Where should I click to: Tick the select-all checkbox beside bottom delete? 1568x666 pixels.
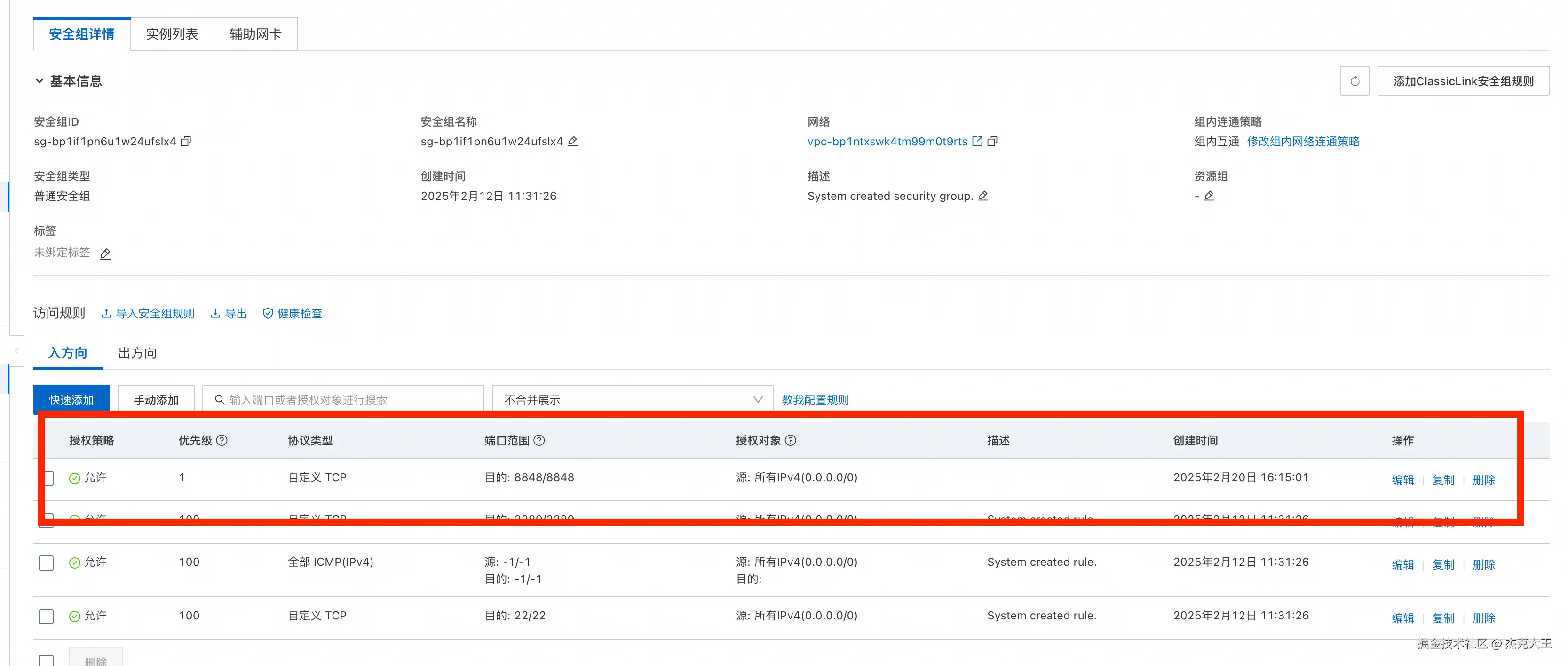coord(46,660)
